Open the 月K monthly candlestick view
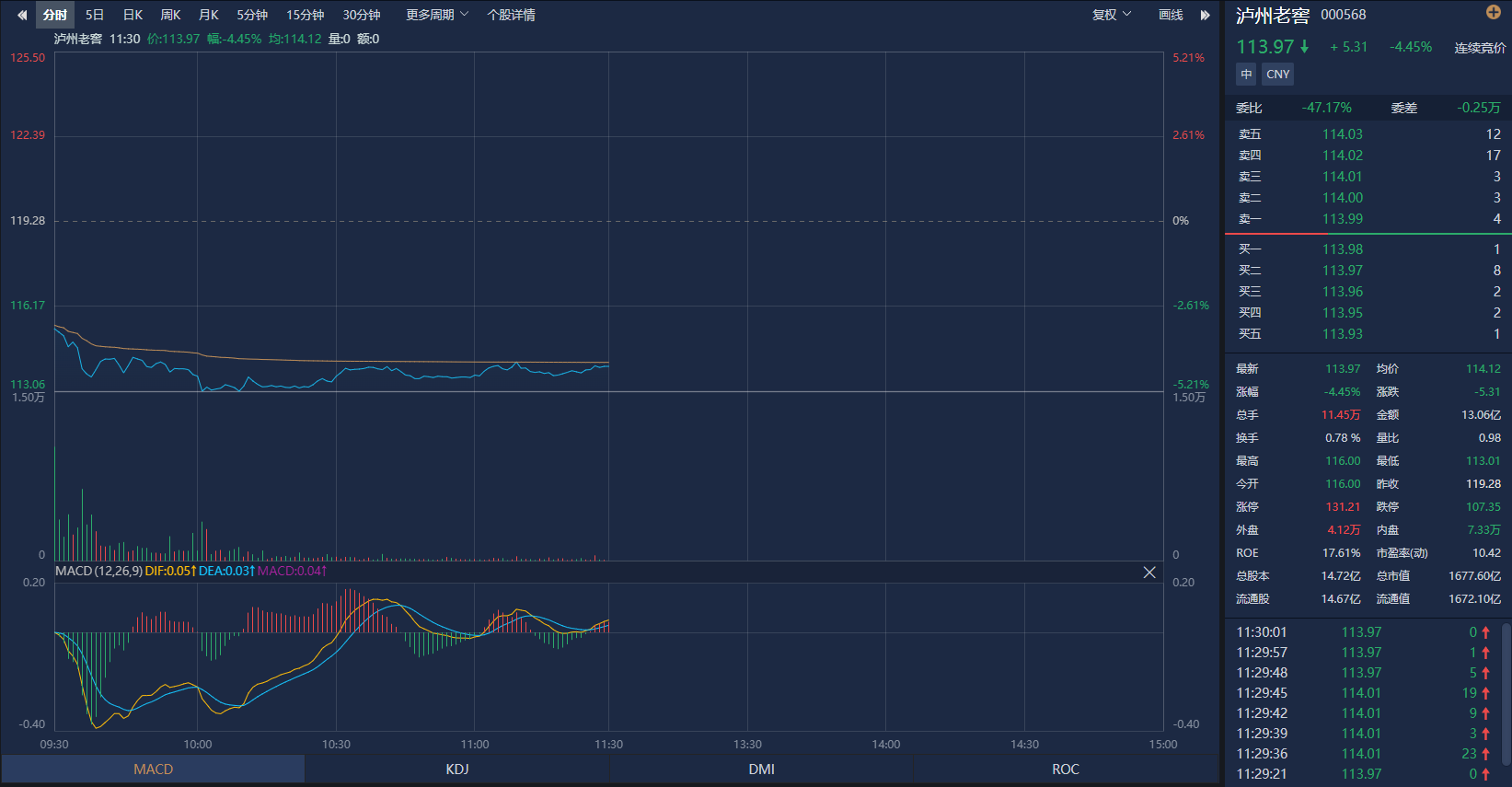 pyautogui.click(x=209, y=15)
